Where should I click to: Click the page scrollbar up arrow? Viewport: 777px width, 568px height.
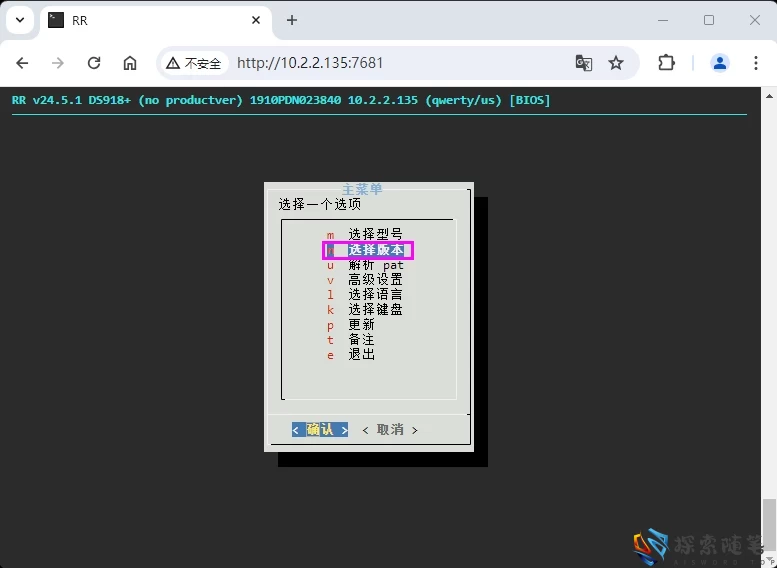[x=769, y=96]
